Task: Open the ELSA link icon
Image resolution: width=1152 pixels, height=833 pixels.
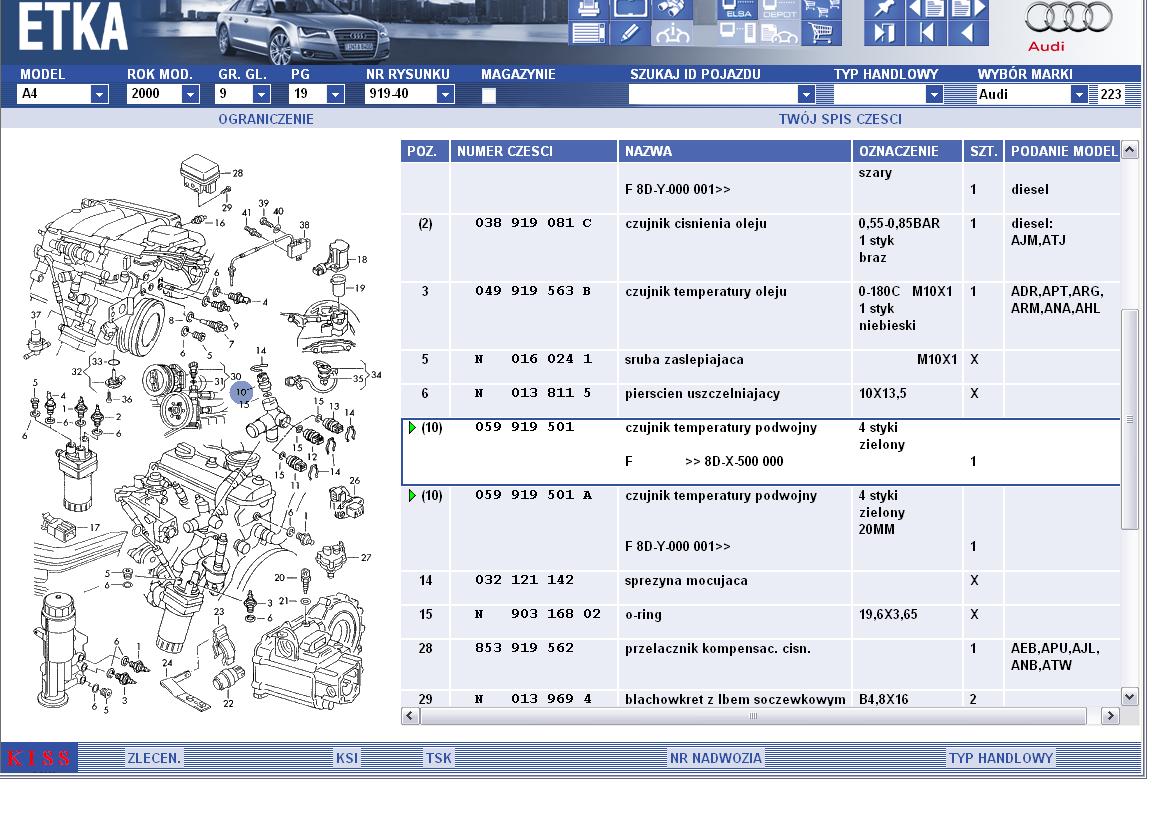Action: pyautogui.click(x=738, y=9)
